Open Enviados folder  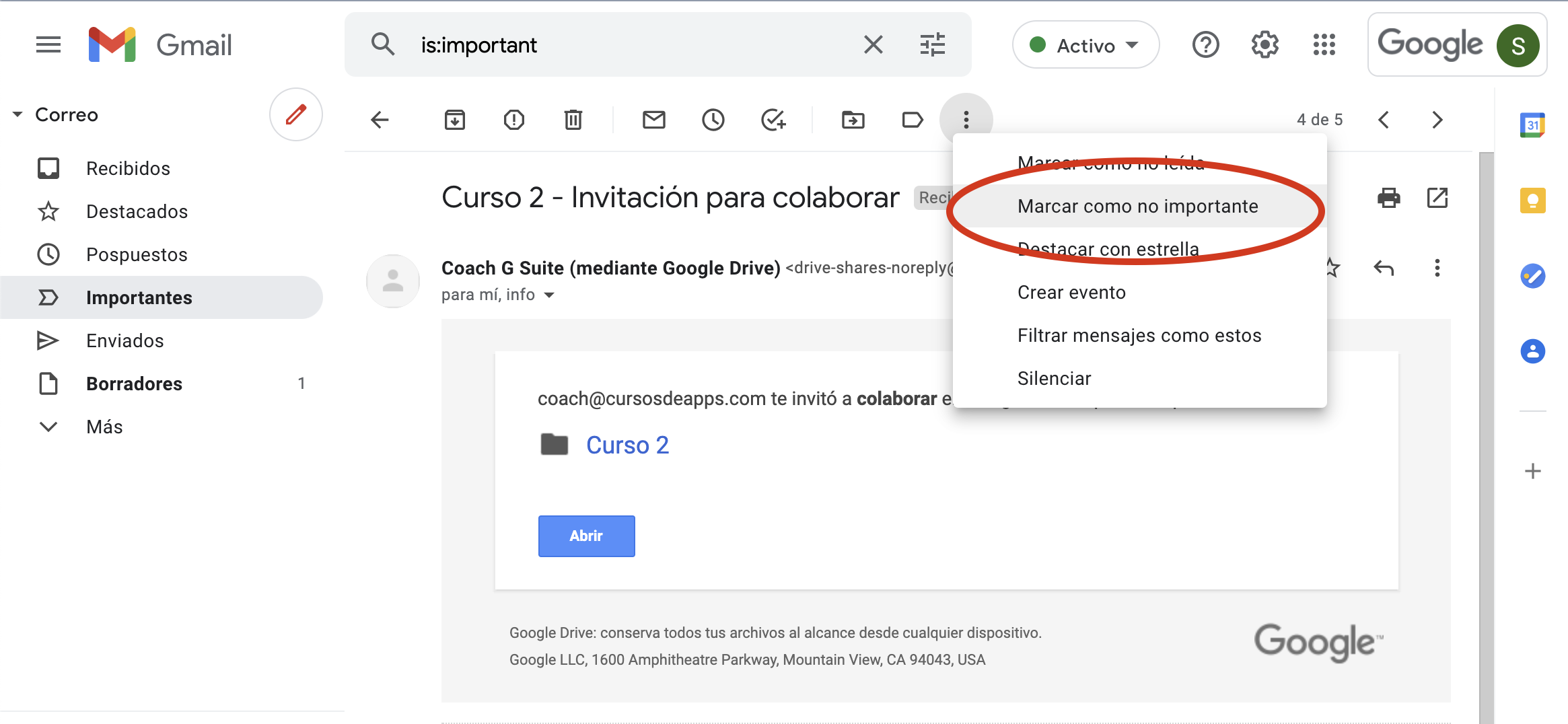coord(162,340)
